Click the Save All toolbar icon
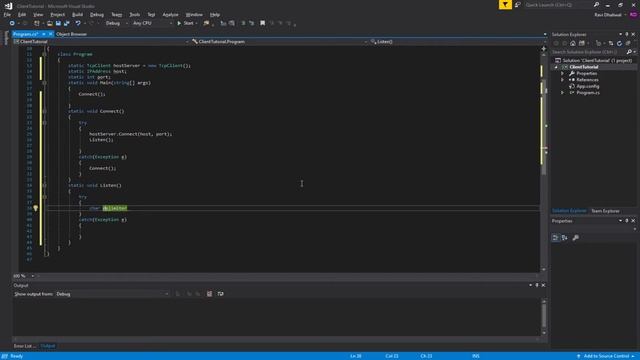Viewport: 640px width, 360px height. 67,23
